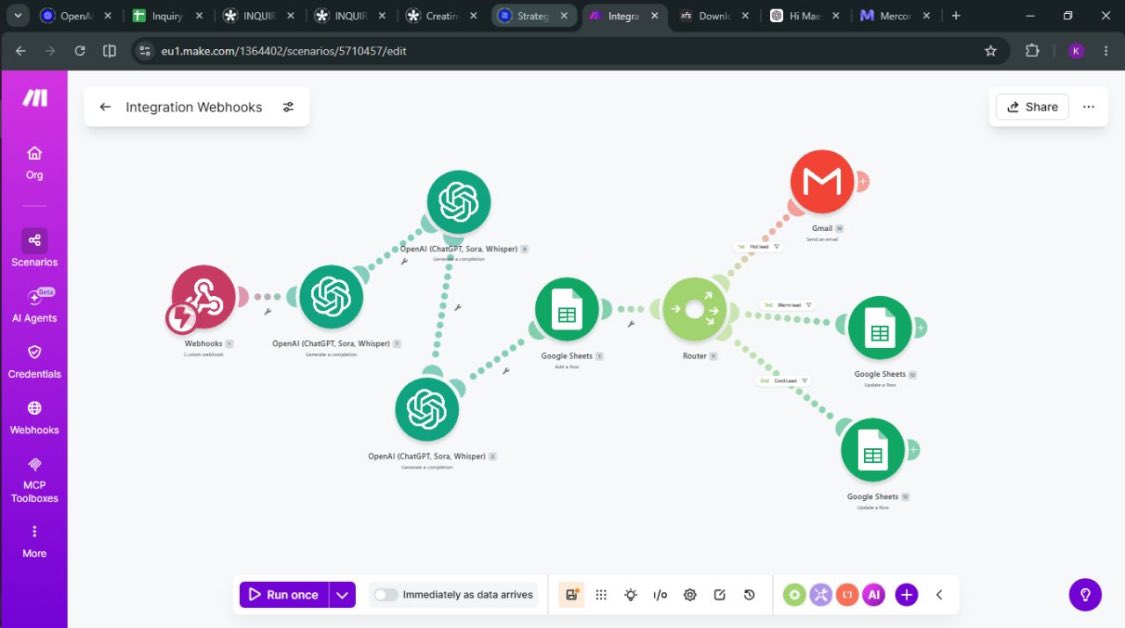Click the instant trigger lightning badge on Webhooks

click(182, 317)
